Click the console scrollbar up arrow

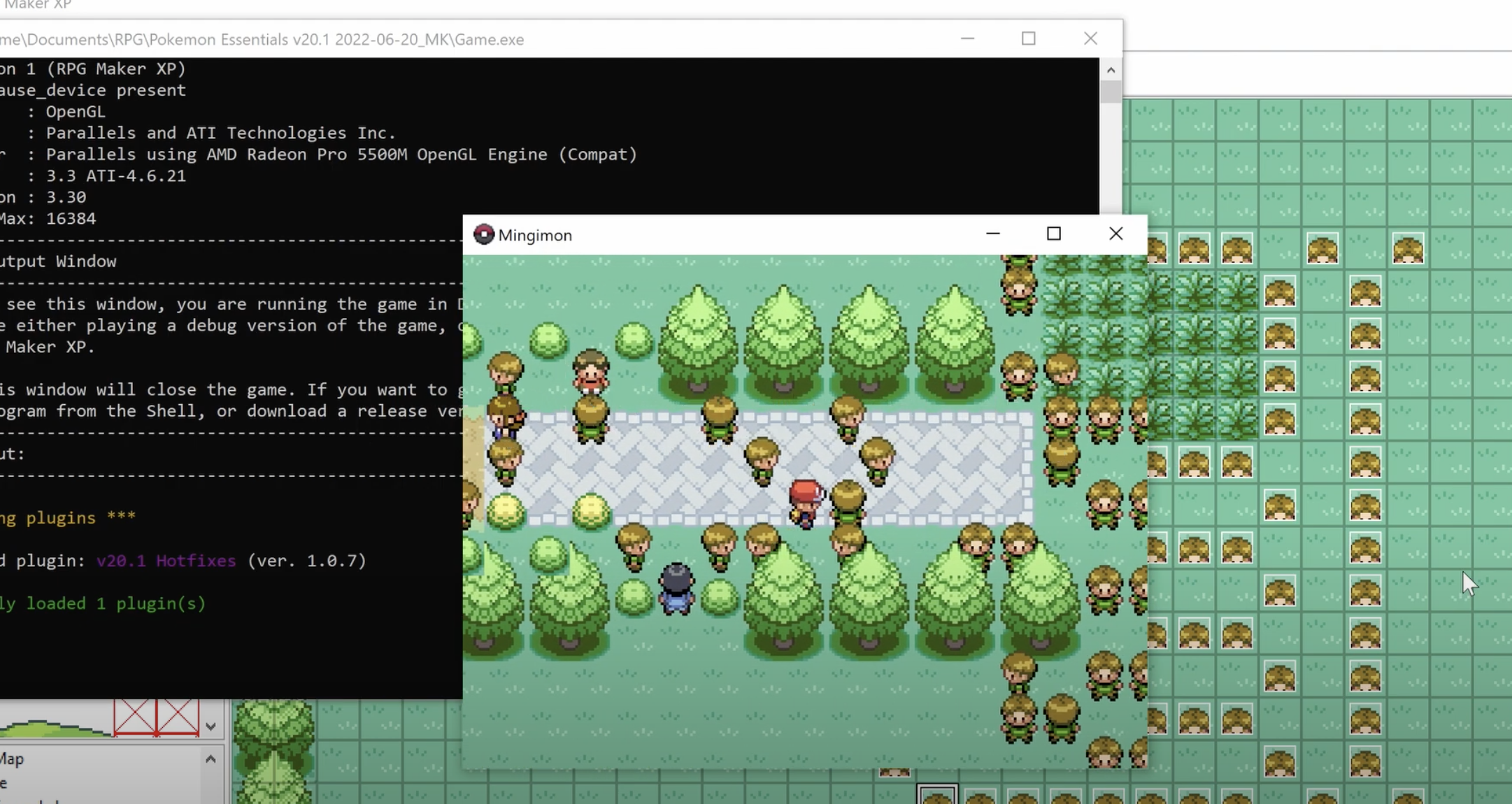1111,69
